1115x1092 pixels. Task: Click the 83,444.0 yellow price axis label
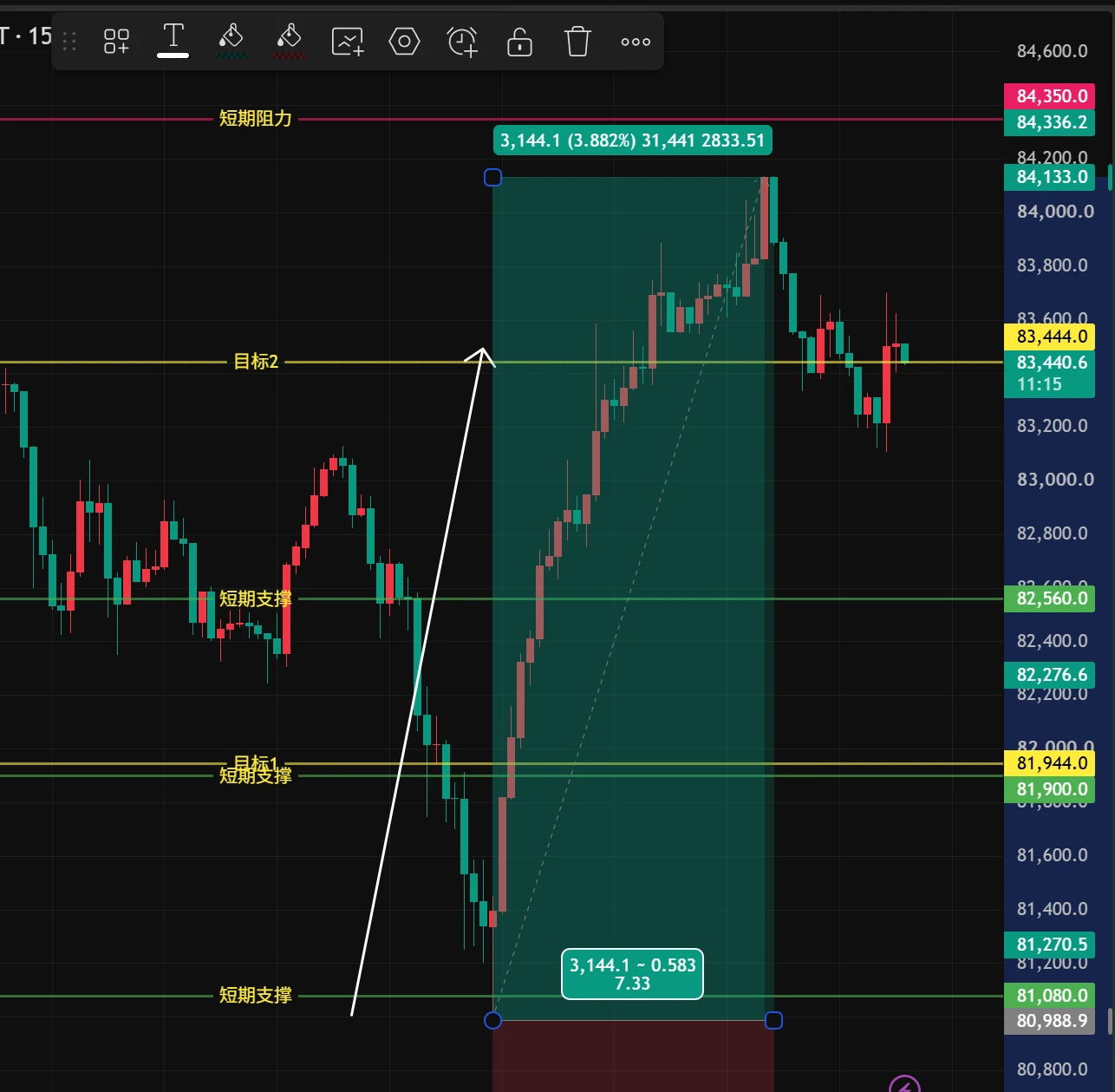1050,337
